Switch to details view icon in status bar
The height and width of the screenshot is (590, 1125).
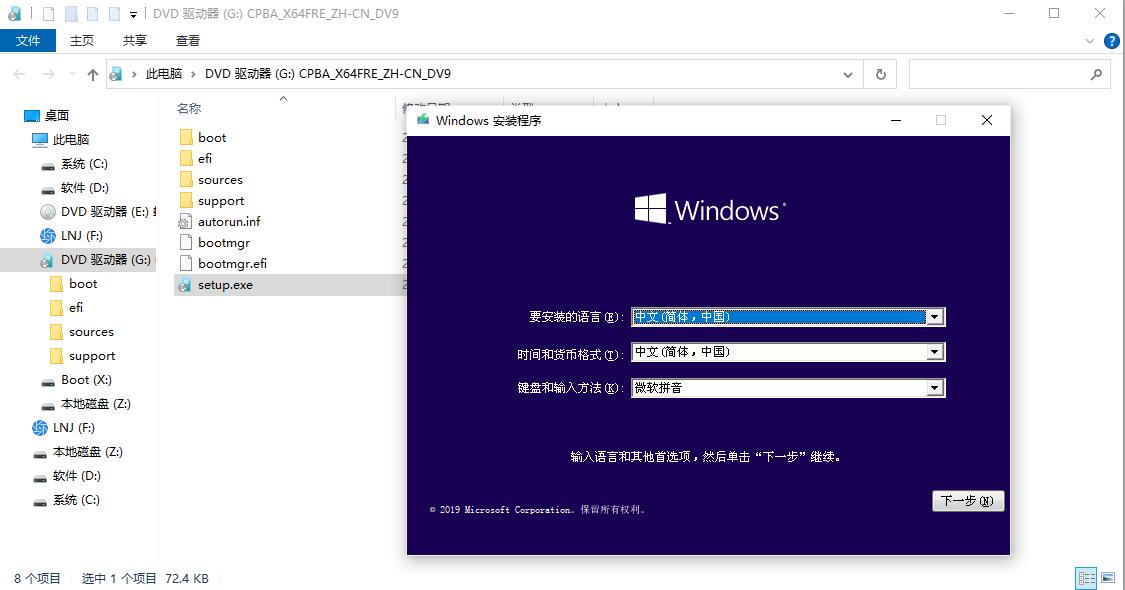point(1086,578)
